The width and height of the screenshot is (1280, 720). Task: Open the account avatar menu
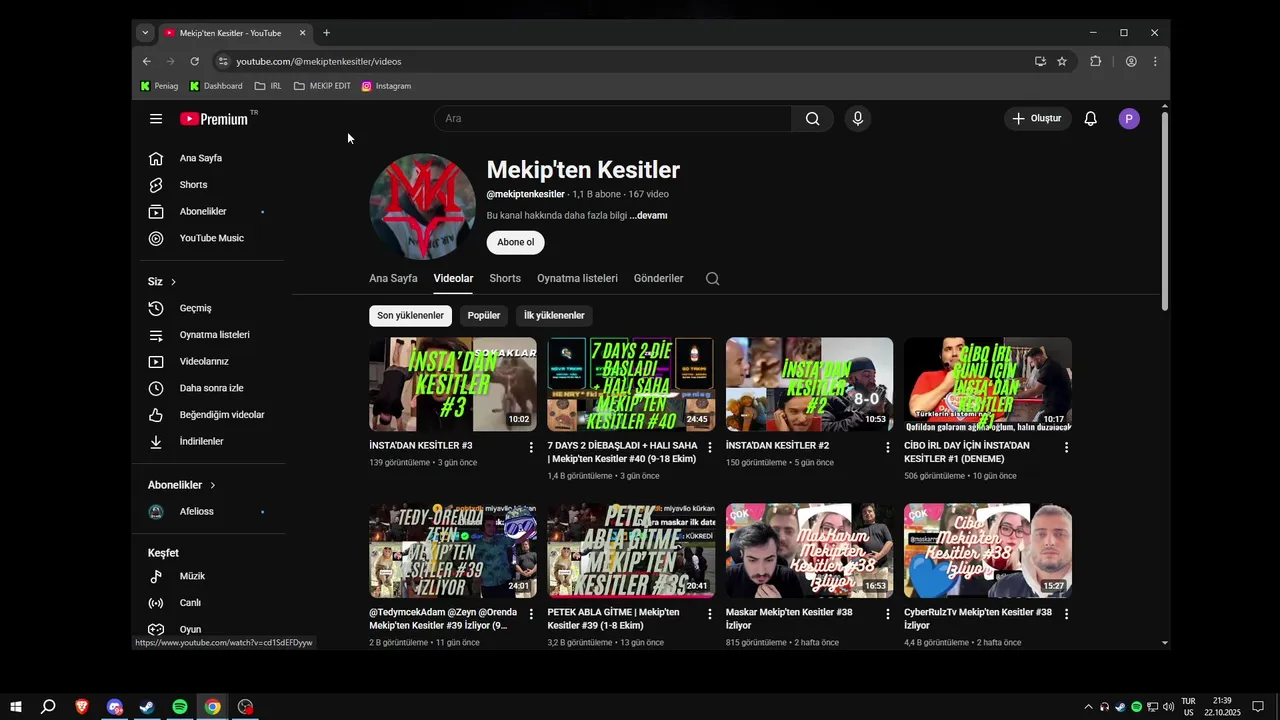coord(1129,119)
